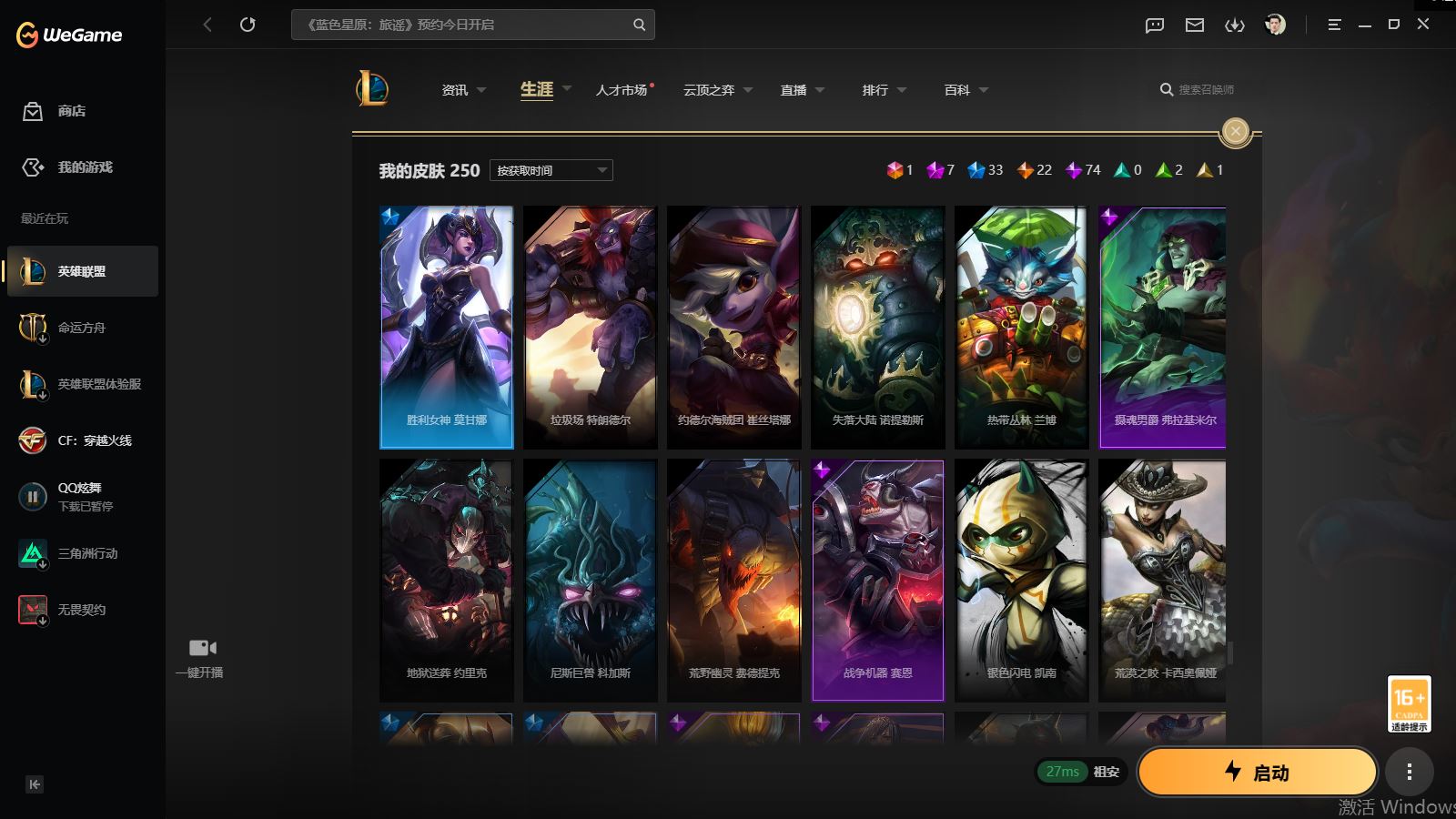The height and width of the screenshot is (819, 1456).
Task: Filter by the magenta gem rarity showing 7
Action: pos(940,170)
